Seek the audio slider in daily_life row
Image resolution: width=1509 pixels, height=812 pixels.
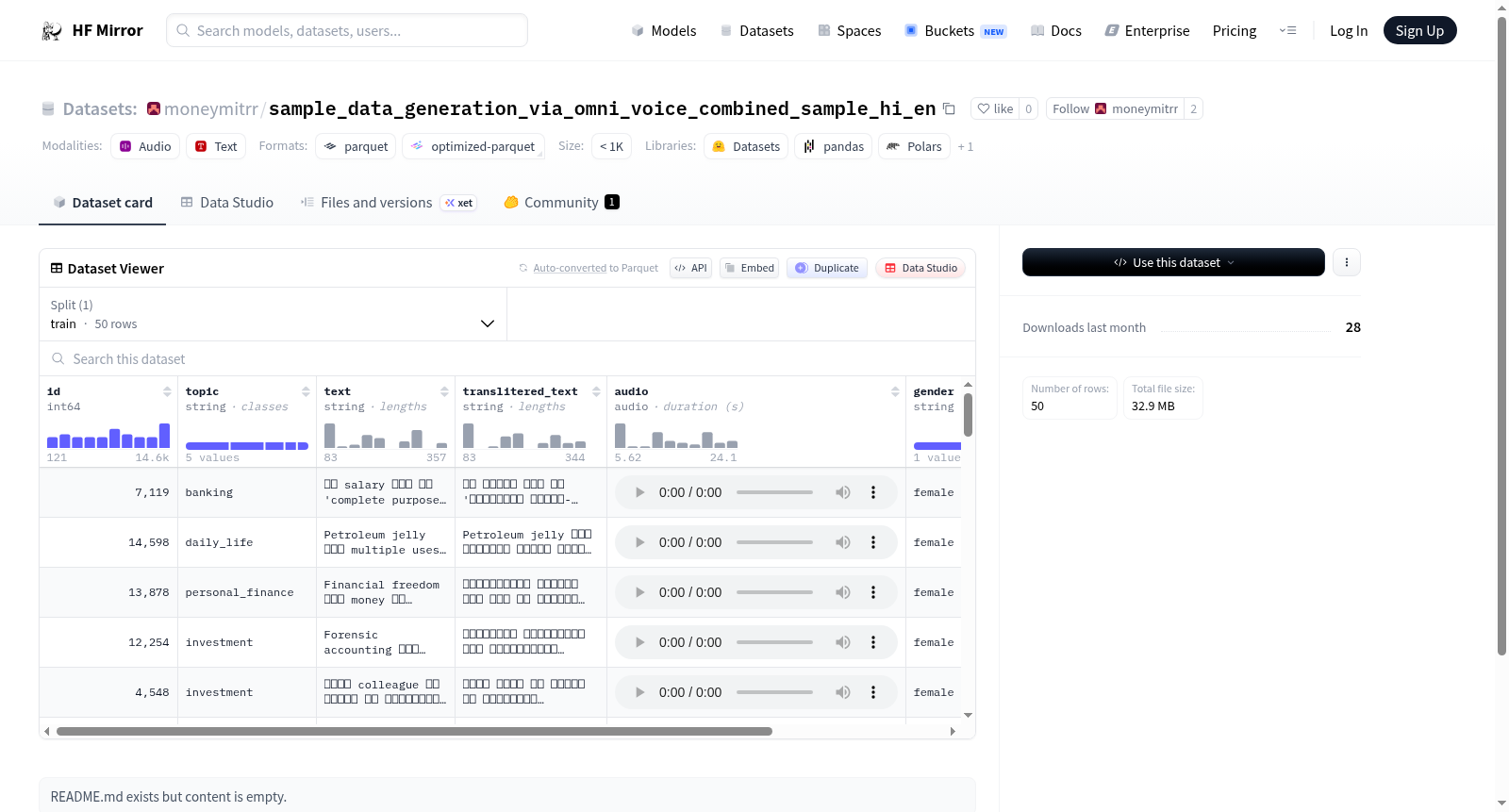[774, 542]
